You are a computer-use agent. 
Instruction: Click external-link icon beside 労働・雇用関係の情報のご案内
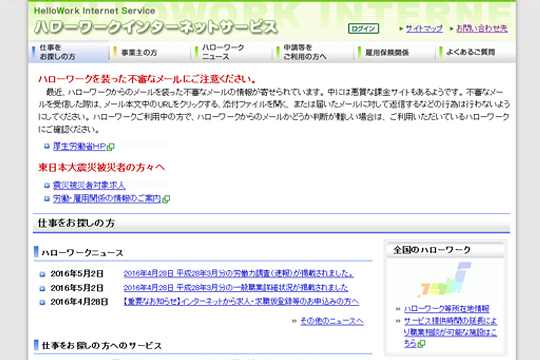click(166, 199)
